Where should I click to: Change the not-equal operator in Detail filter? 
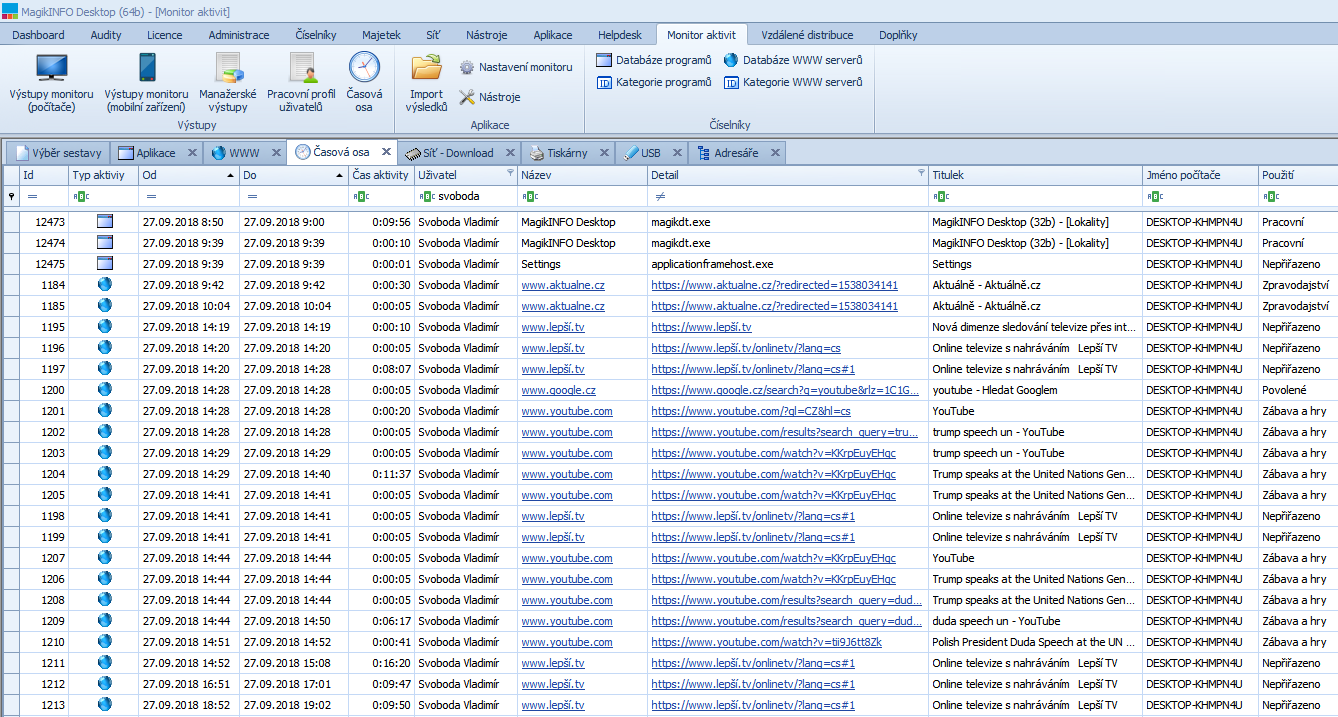point(660,196)
